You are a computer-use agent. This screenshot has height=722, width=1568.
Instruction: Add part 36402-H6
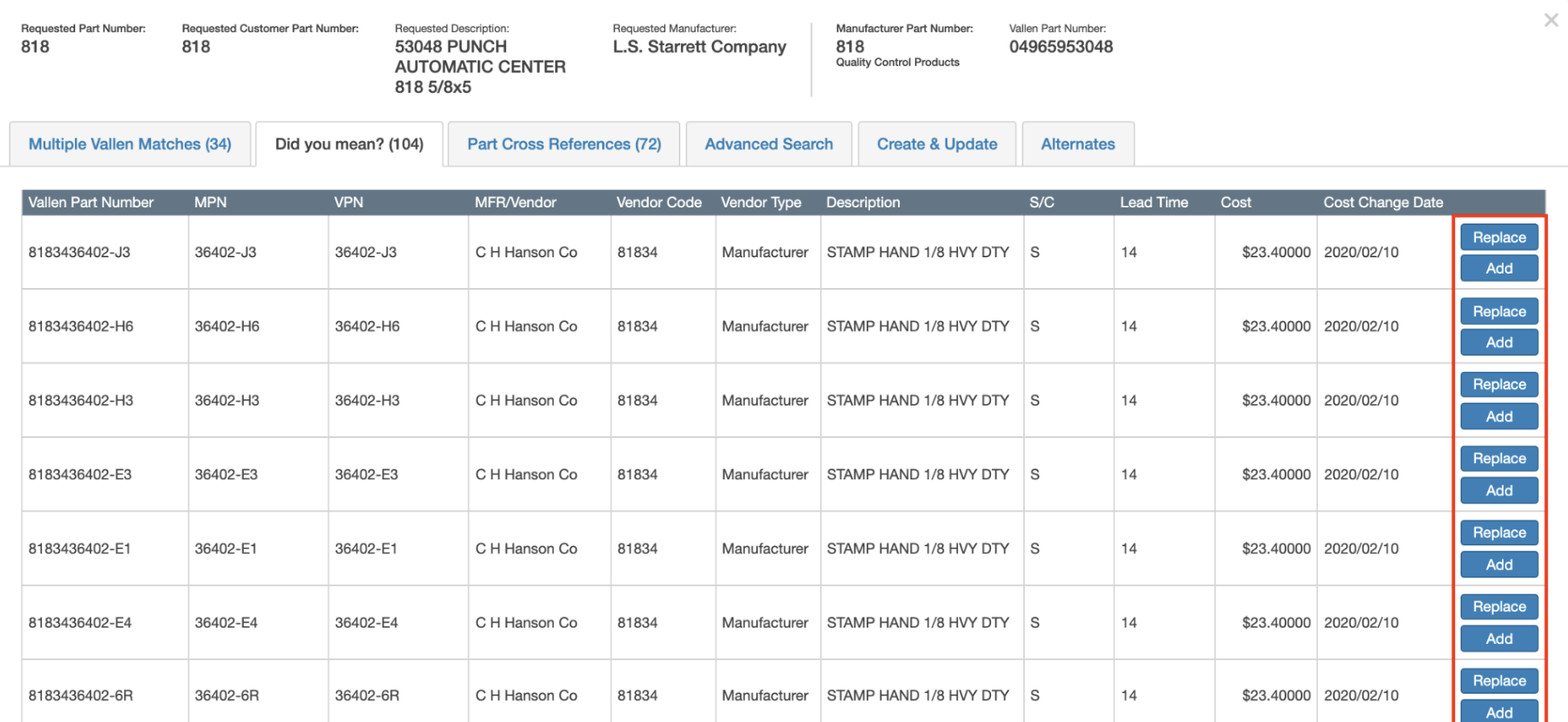tap(1499, 343)
